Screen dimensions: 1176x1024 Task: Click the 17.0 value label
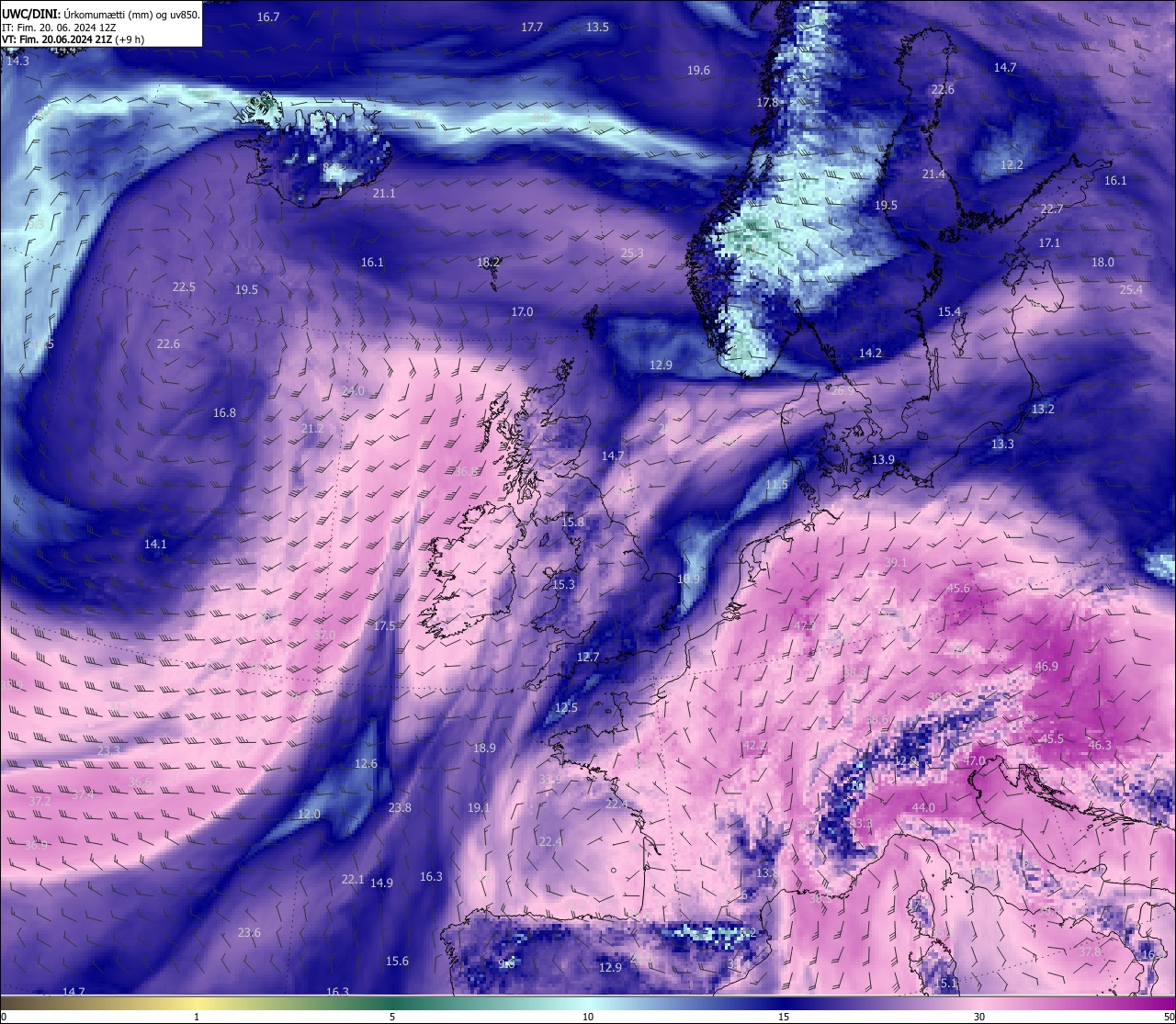click(522, 312)
